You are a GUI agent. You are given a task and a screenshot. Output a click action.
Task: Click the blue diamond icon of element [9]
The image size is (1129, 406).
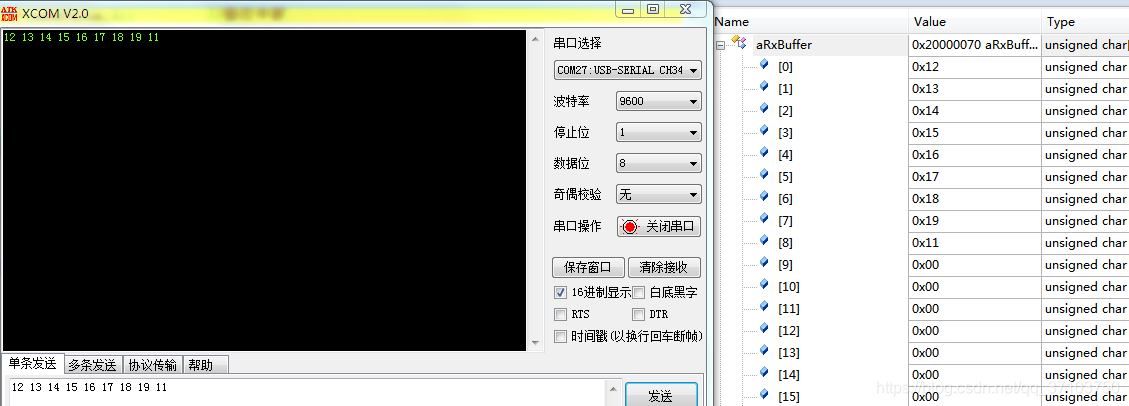tap(764, 263)
